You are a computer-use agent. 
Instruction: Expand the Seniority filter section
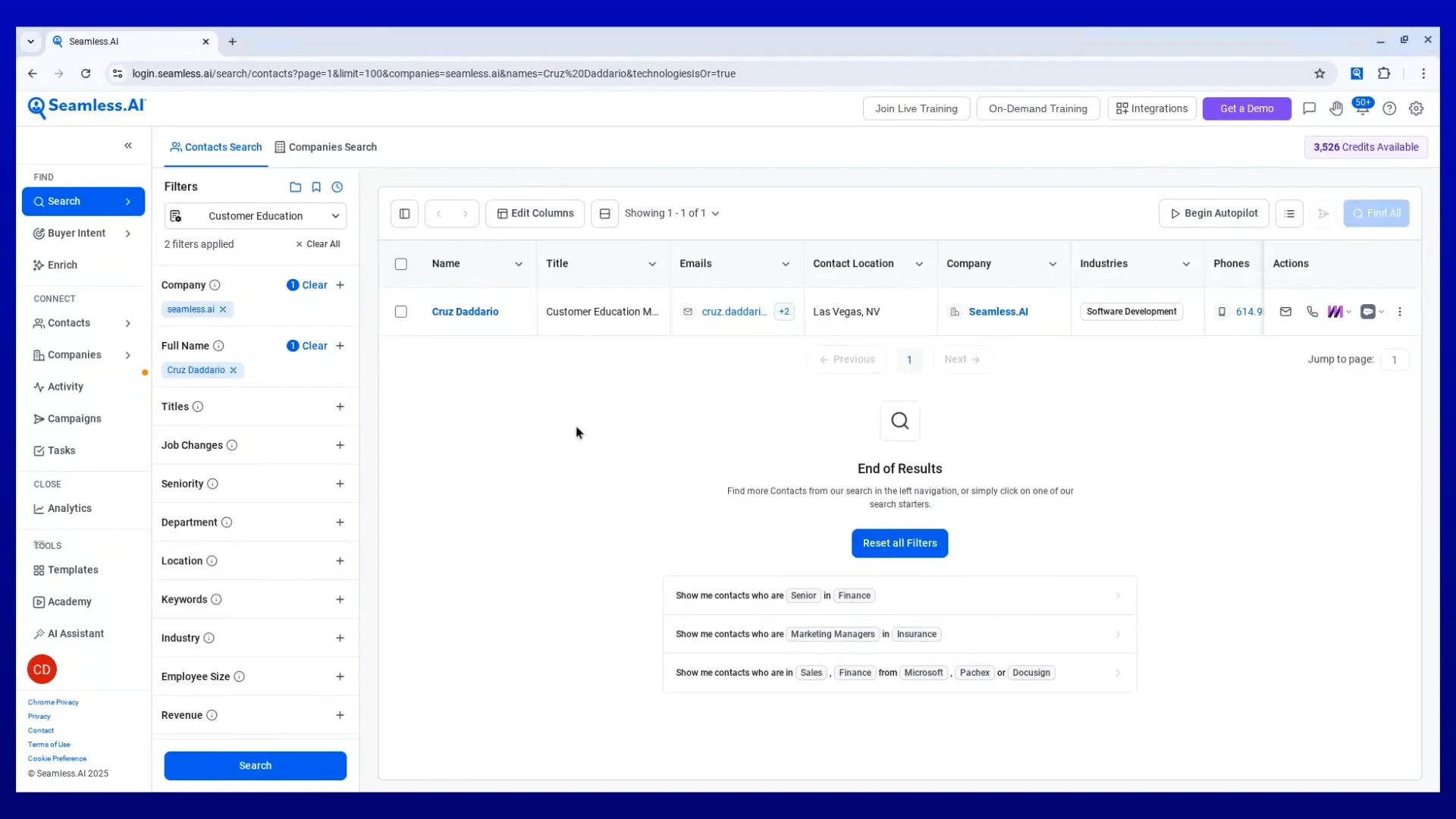tap(340, 484)
